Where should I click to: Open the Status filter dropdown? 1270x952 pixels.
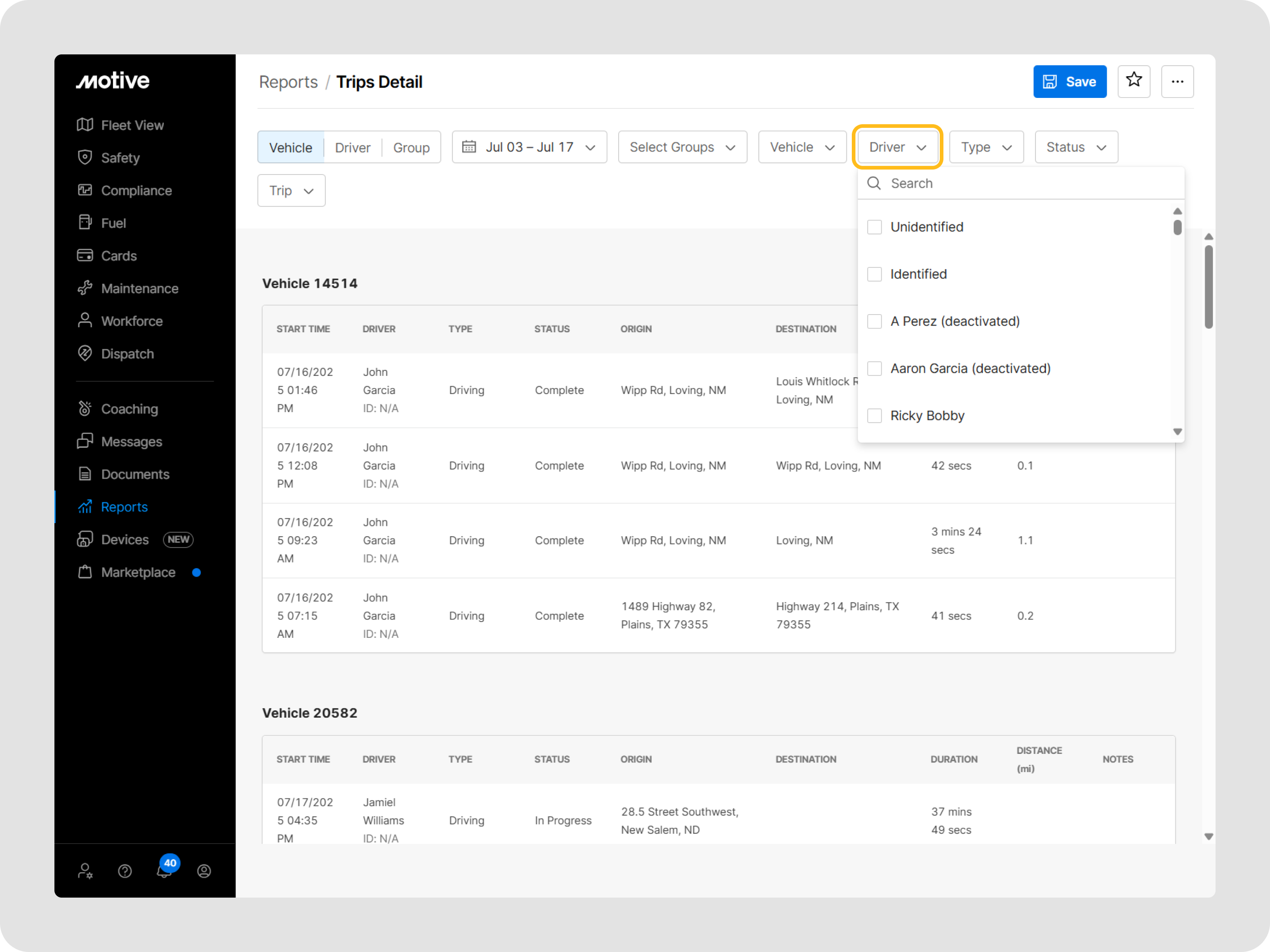tap(1075, 147)
